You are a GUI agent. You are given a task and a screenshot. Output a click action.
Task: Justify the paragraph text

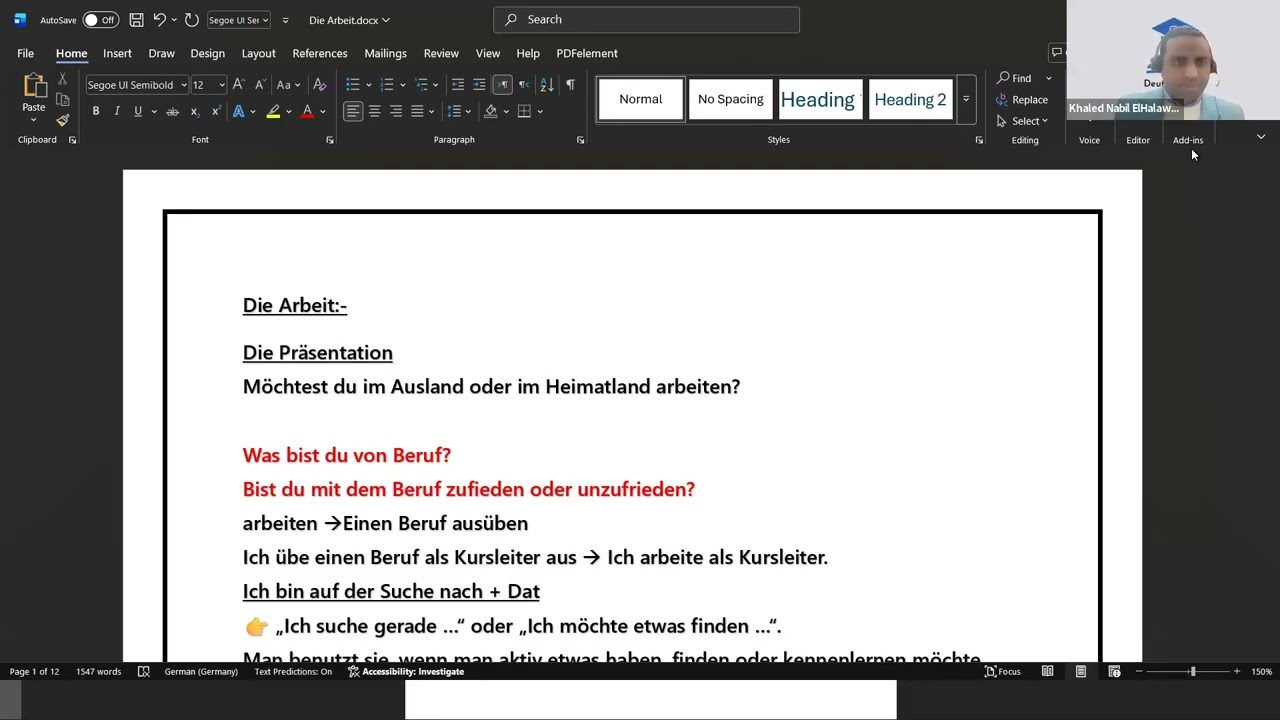coord(417,111)
